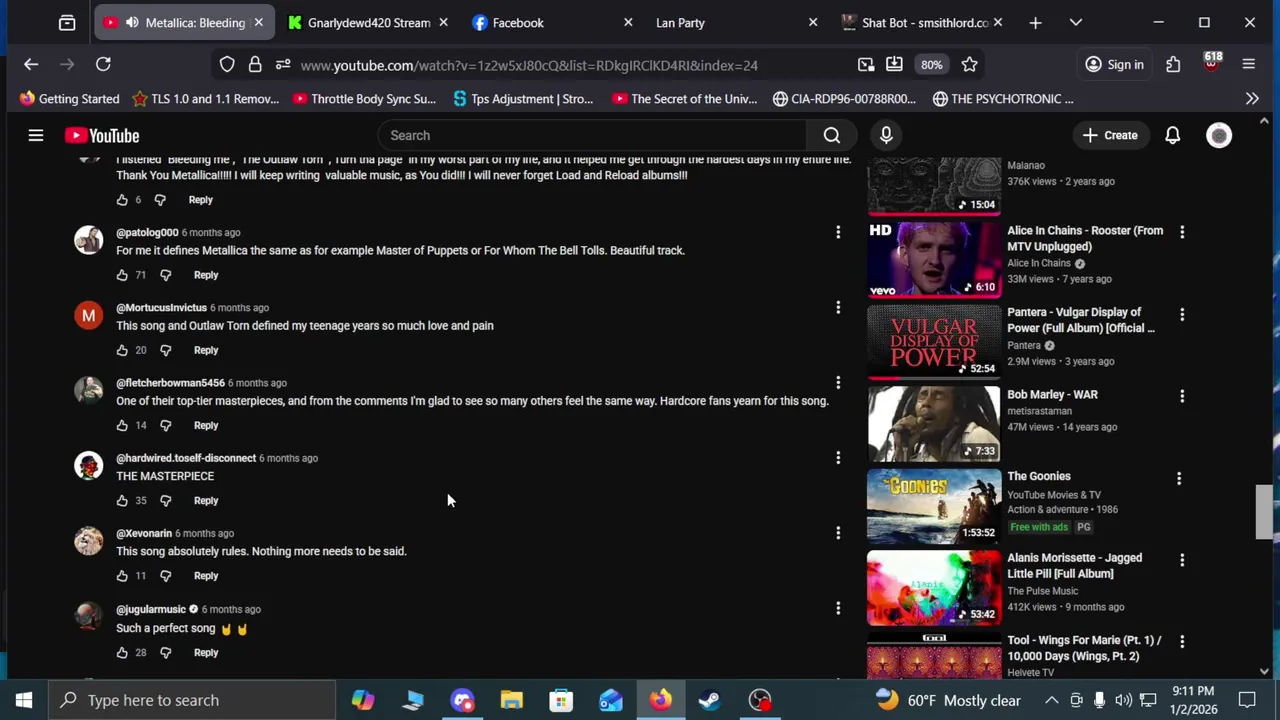The image size is (1280, 720).
Task: Open the Getting Started bookmark
Action: 69,98
